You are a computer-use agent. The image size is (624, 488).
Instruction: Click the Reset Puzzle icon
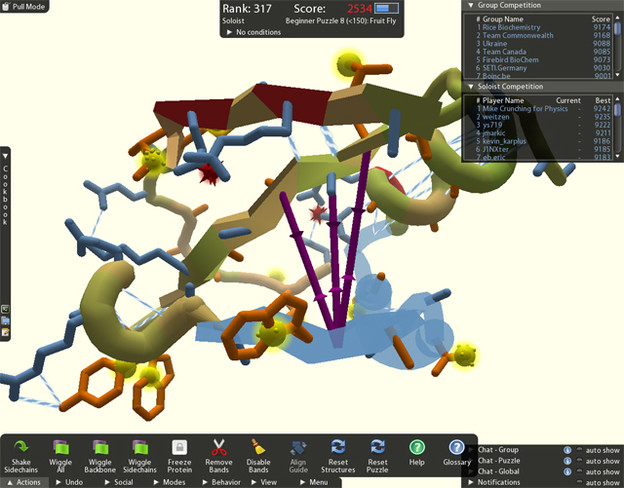377,448
